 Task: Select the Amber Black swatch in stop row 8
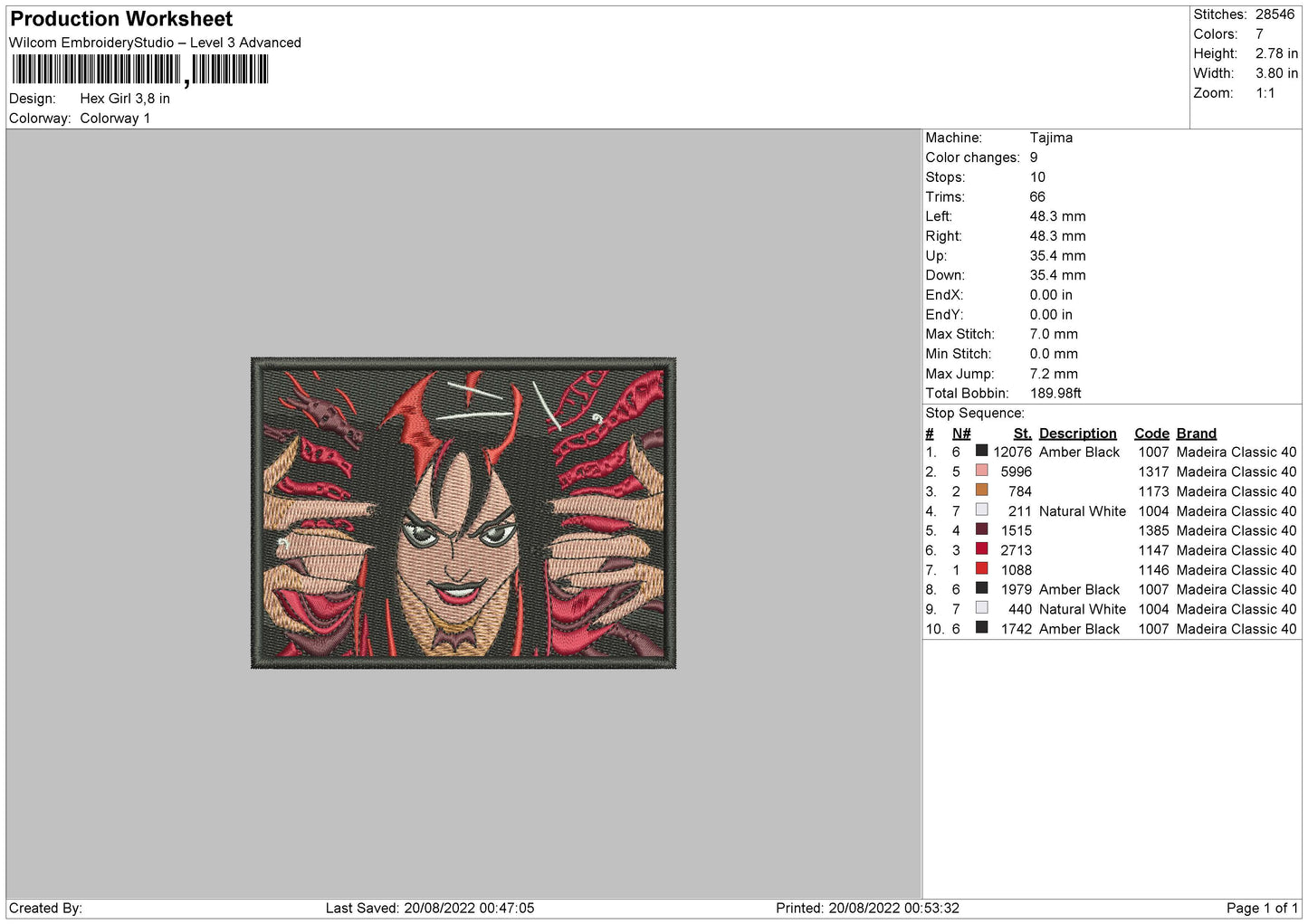[x=981, y=588]
